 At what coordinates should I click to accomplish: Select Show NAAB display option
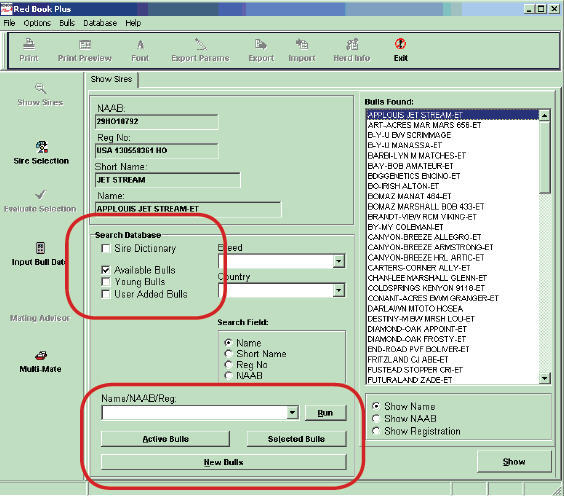(376, 419)
